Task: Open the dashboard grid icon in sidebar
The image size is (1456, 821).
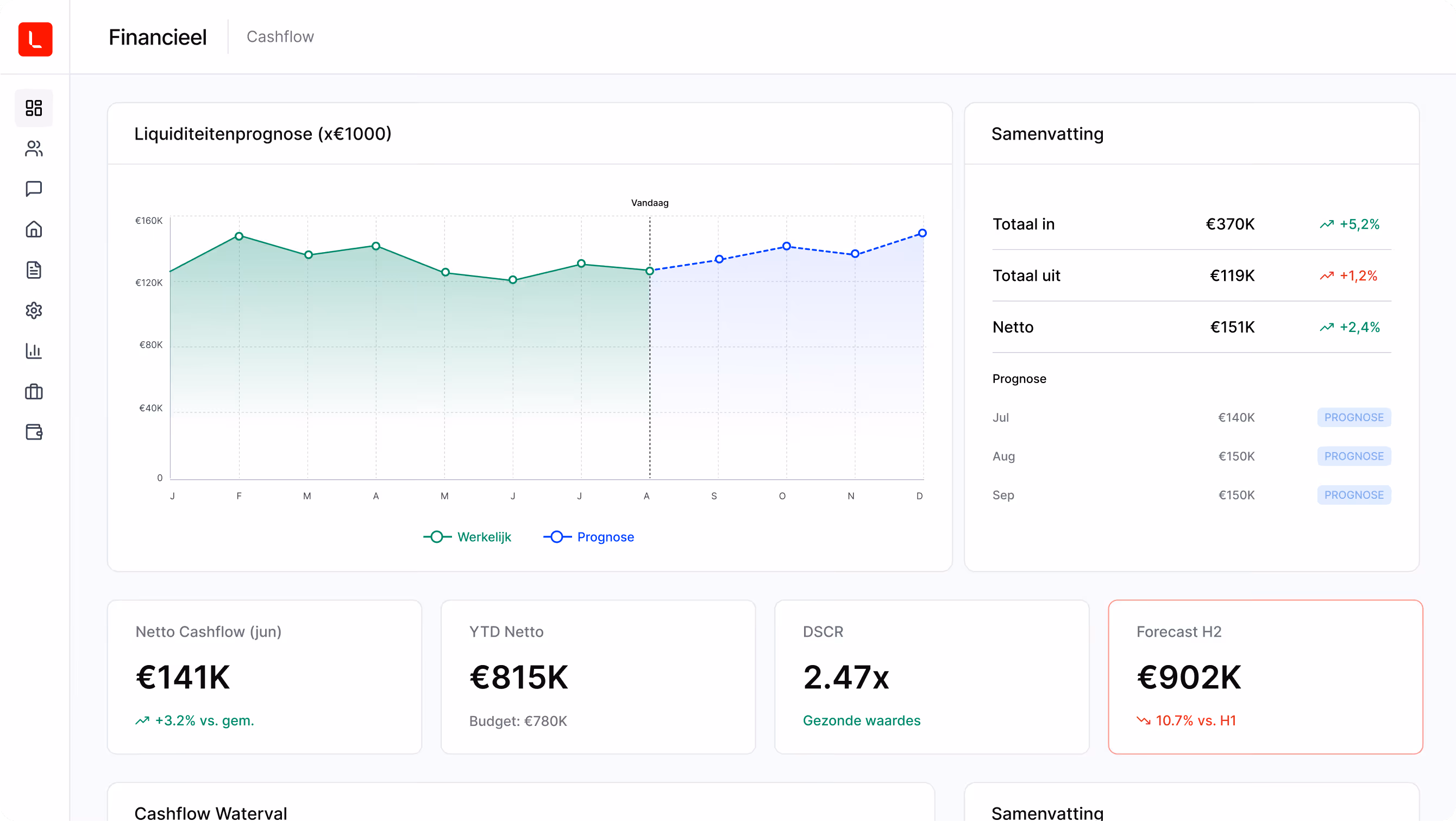Action: [x=34, y=108]
